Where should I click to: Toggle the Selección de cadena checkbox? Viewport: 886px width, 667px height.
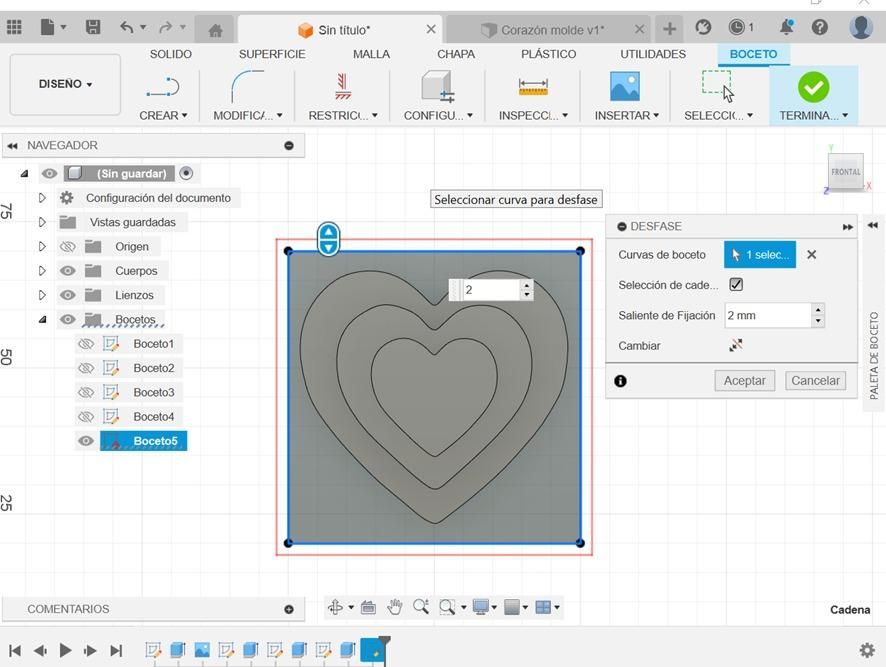pos(736,284)
